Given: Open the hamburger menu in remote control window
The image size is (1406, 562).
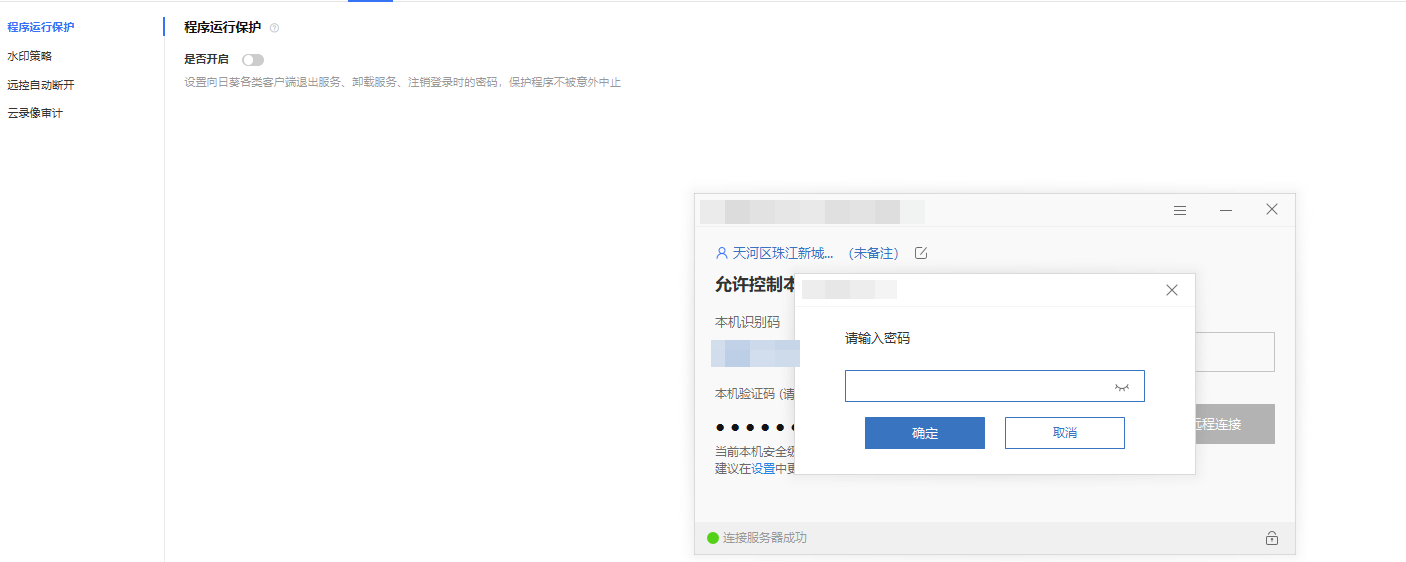Looking at the screenshot, I should coord(1180,210).
